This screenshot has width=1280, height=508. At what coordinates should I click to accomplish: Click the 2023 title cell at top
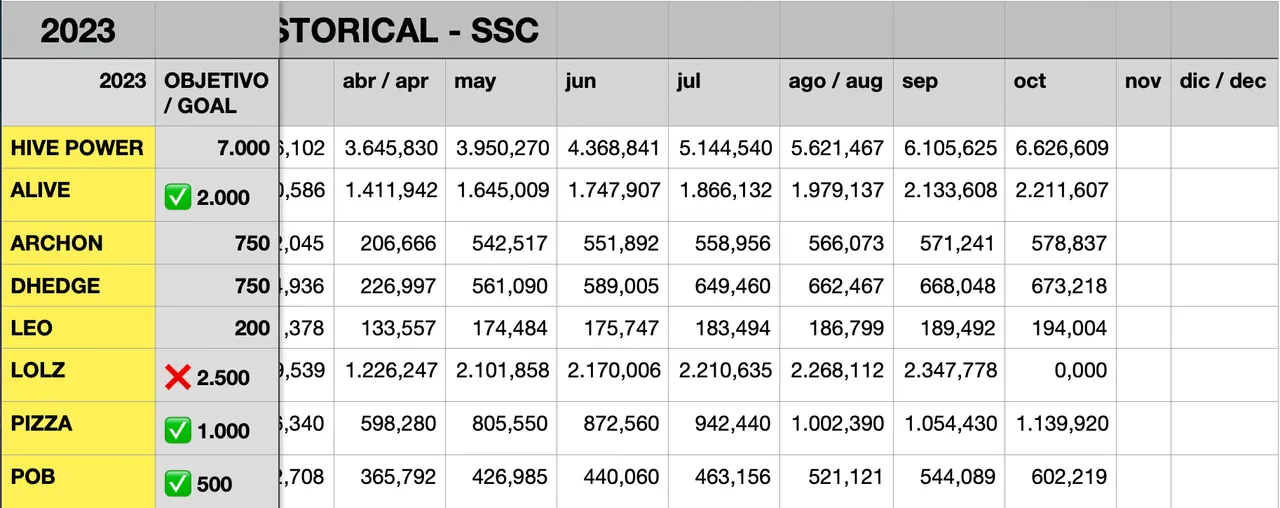78,31
